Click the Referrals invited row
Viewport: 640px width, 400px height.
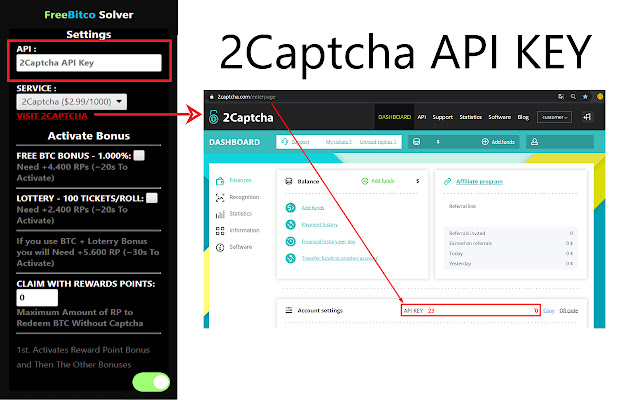pos(511,233)
